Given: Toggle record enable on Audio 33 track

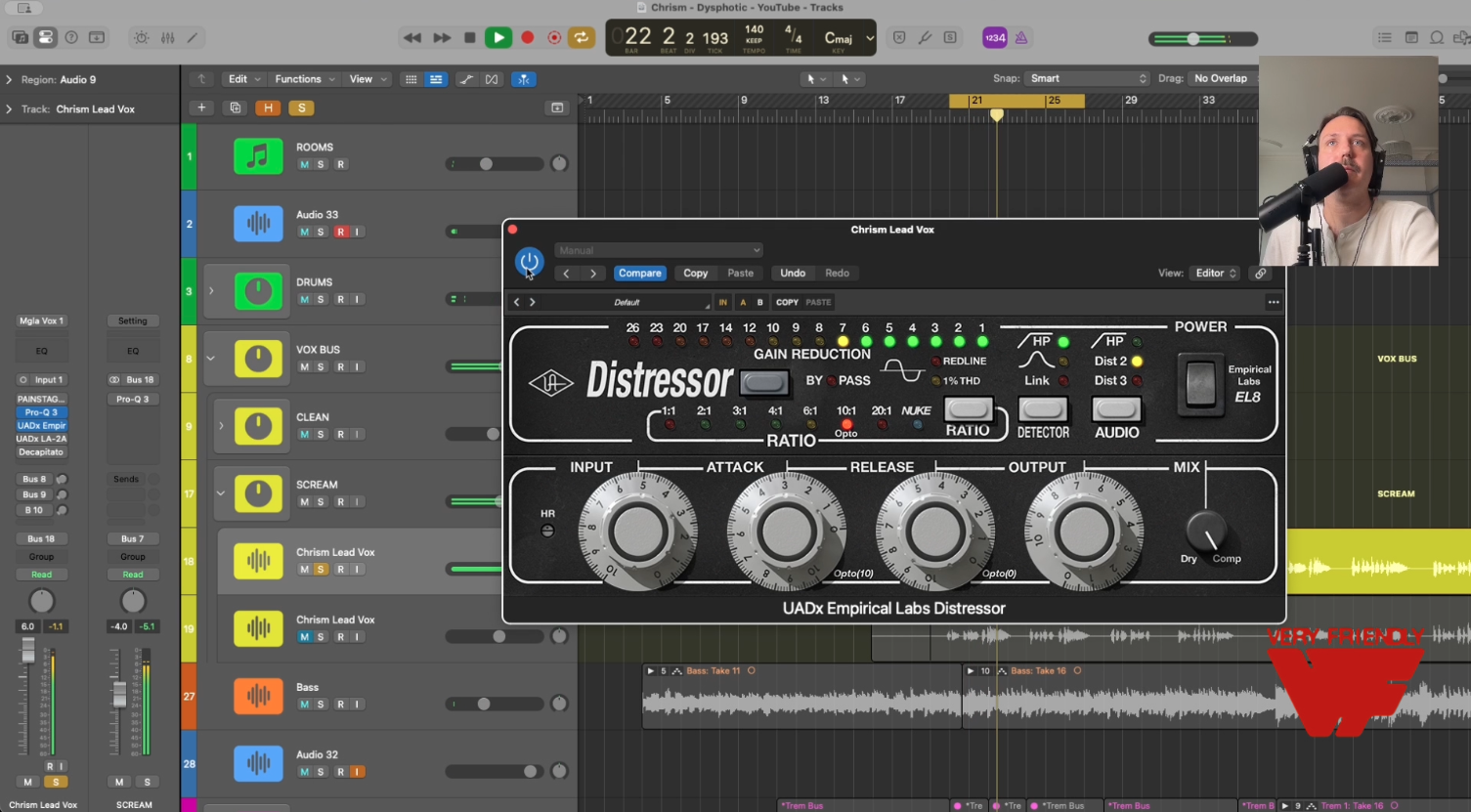Looking at the screenshot, I should point(340,232).
